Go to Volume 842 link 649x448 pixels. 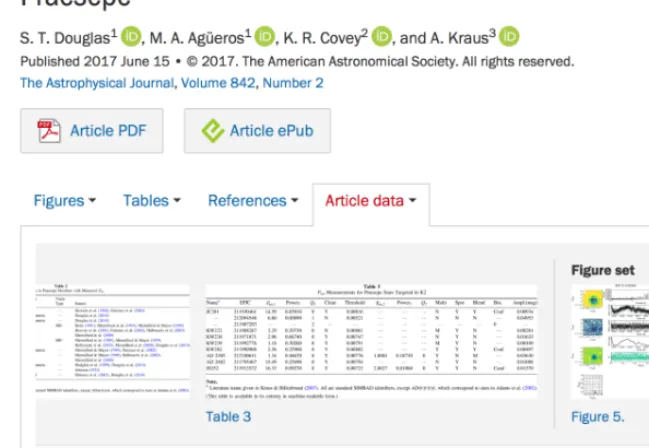click(x=218, y=83)
